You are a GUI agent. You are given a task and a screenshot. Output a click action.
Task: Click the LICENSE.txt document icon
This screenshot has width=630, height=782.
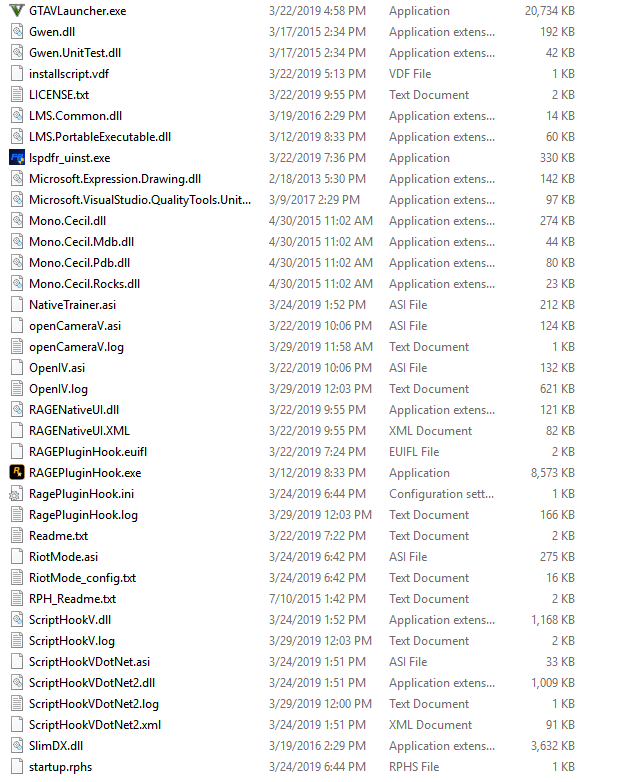pyautogui.click(x=17, y=95)
